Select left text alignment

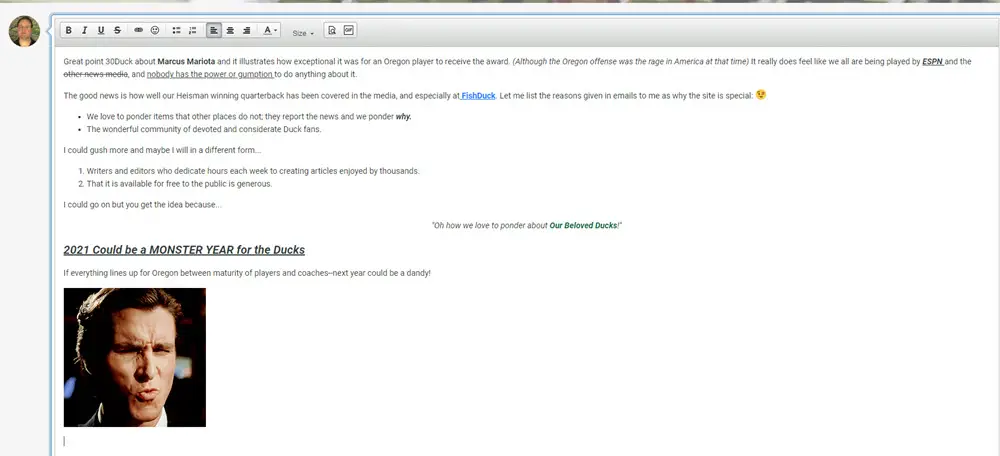pyautogui.click(x=214, y=31)
